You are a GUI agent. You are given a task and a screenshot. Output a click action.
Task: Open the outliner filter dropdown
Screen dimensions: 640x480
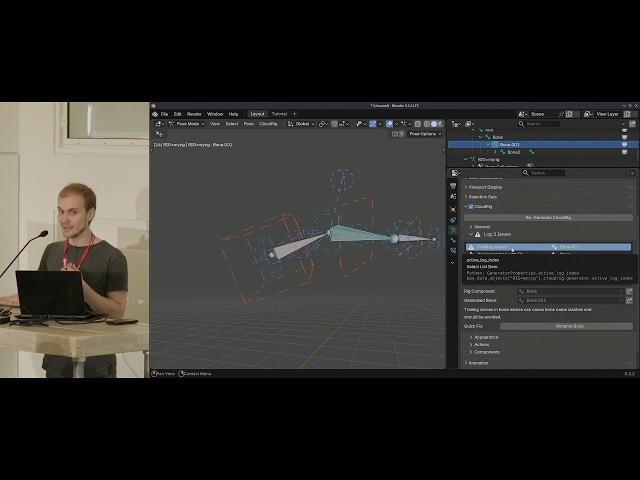pos(623,124)
